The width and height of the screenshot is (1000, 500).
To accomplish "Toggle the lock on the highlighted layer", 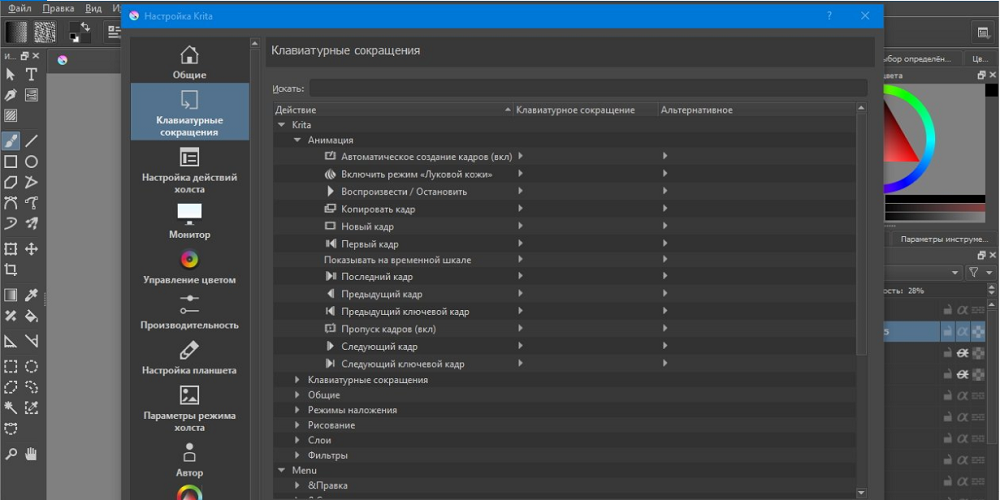I will (x=947, y=331).
